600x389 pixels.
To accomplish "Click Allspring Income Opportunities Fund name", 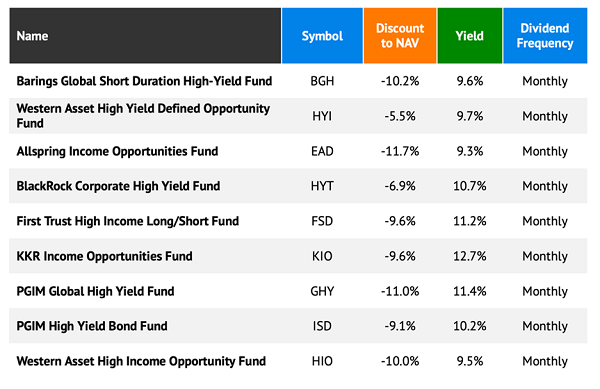I will pyautogui.click(x=117, y=151).
